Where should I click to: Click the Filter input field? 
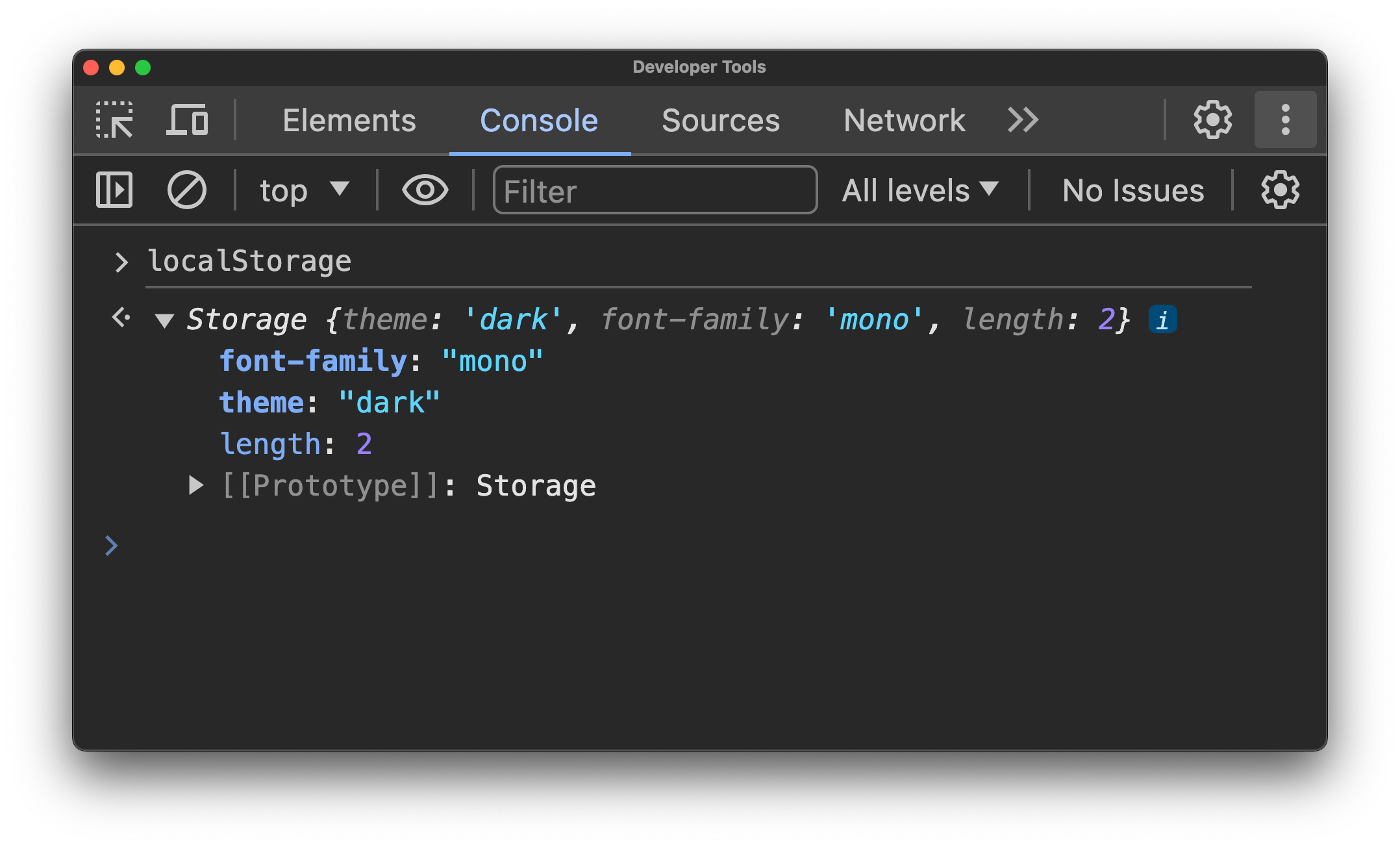click(x=654, y=191)
